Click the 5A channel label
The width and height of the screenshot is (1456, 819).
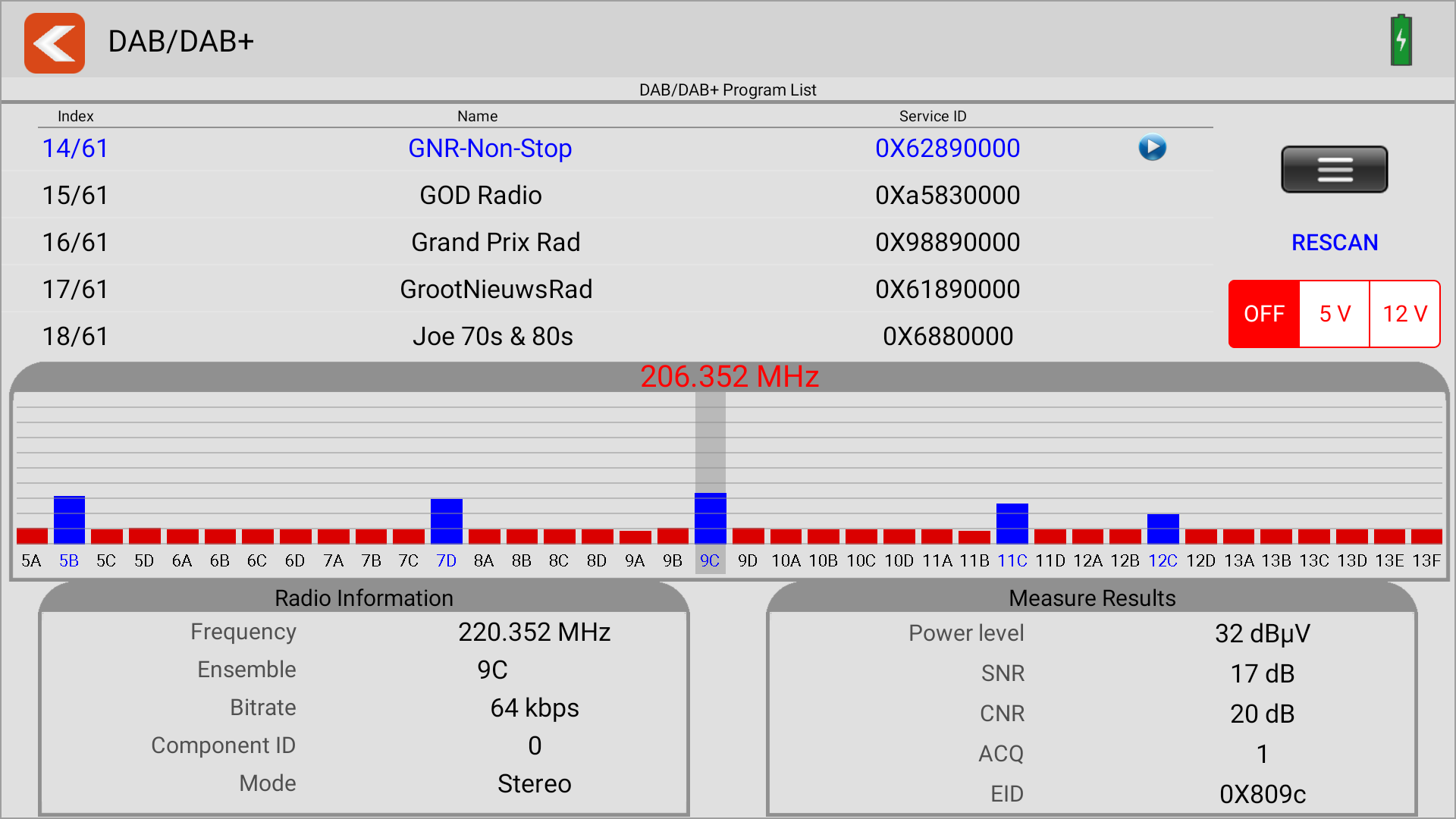pyautogui.click(x=32, y=561)
